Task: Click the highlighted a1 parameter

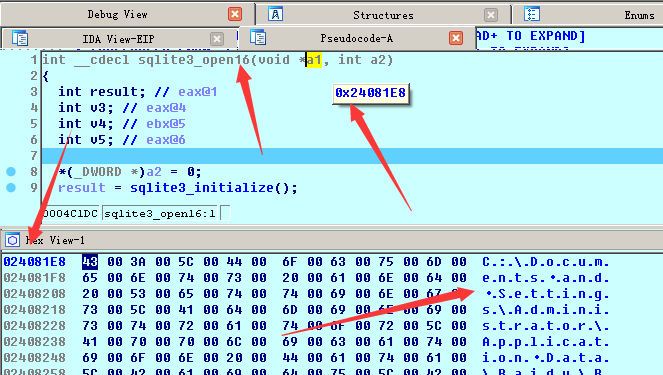Action: pos(314,60)
